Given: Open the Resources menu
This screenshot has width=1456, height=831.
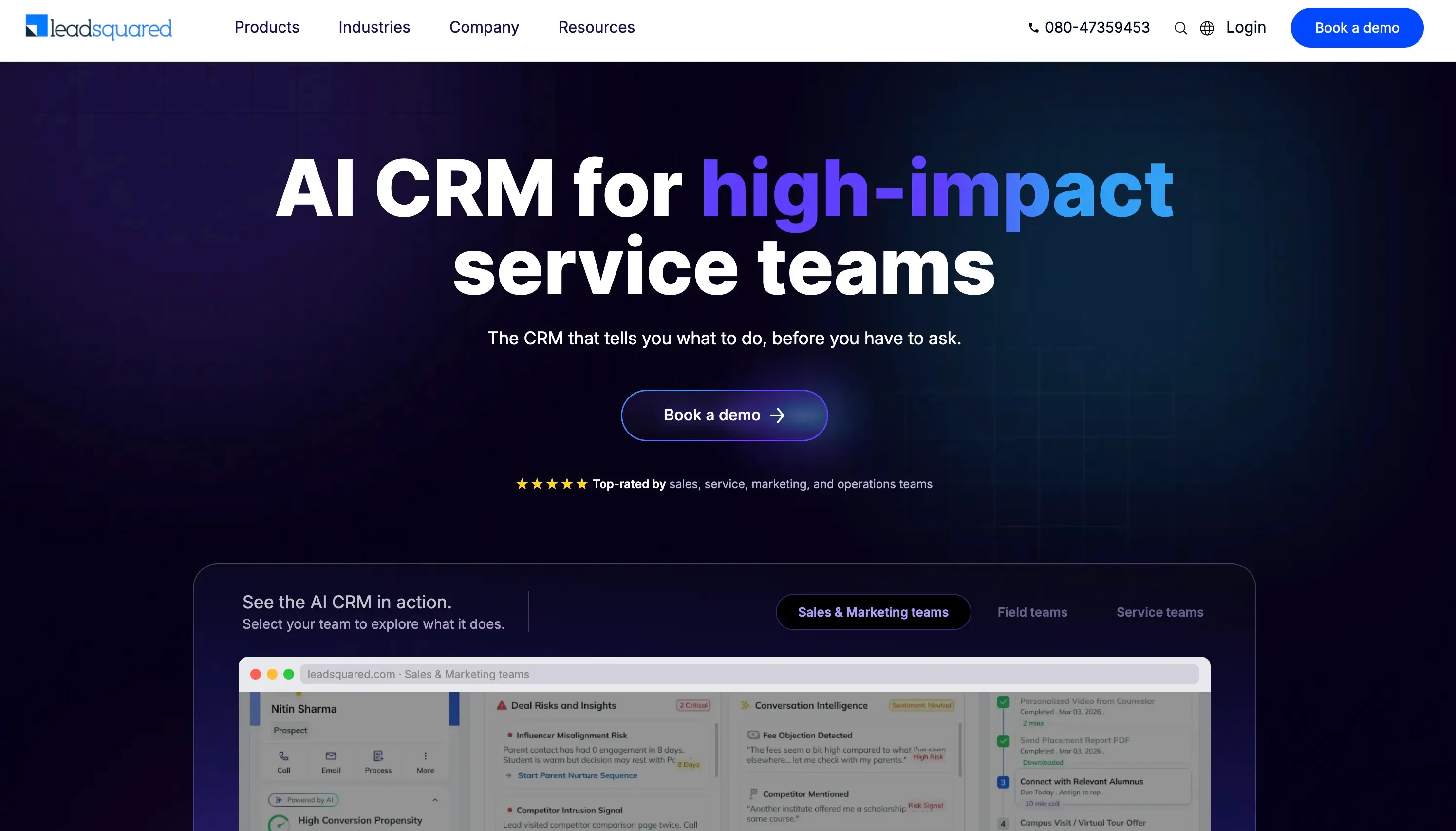Looking at the screenshot, I should tap(596, 27).
